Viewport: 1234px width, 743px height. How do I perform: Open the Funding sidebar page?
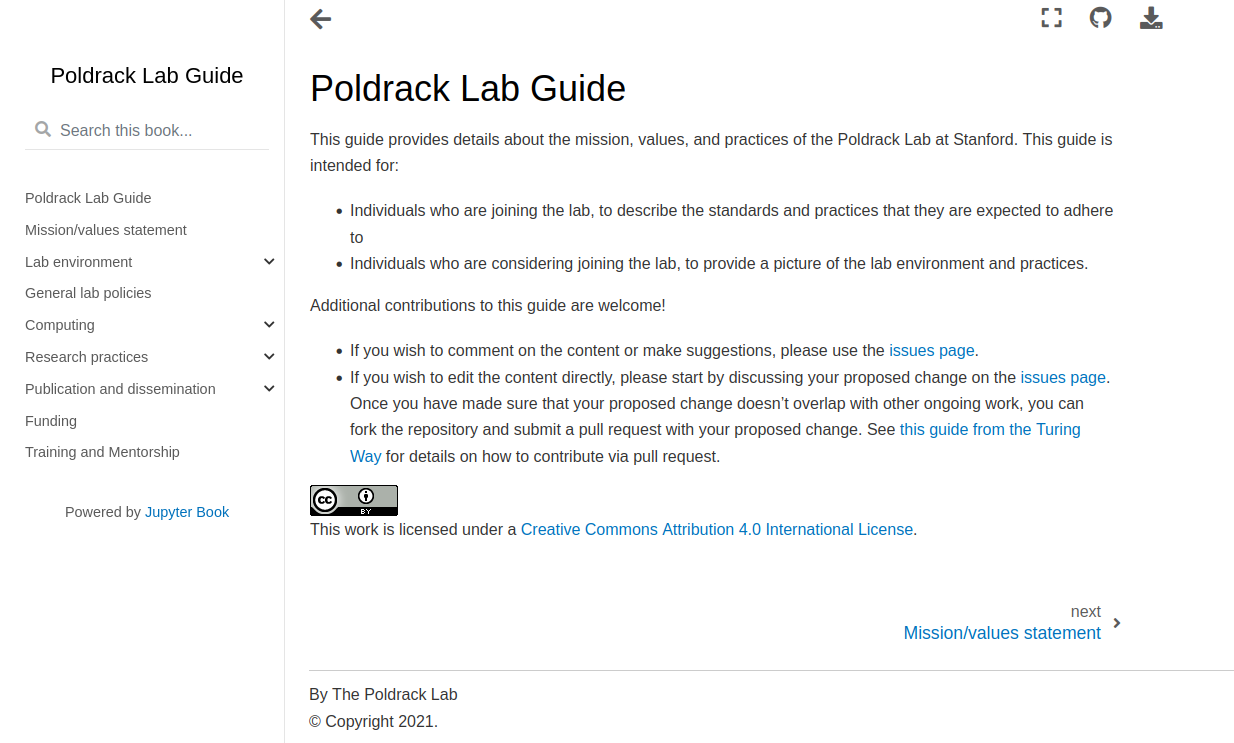(x=51, y=421)
